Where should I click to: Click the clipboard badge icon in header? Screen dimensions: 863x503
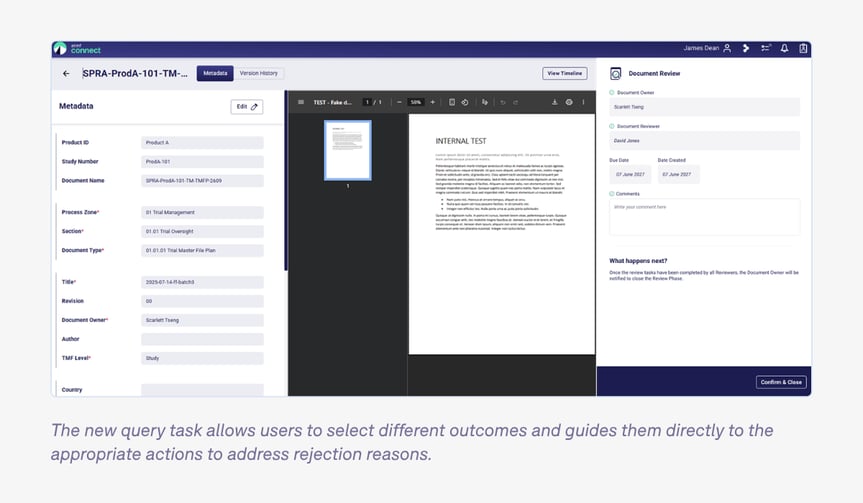tap(803, 48)
